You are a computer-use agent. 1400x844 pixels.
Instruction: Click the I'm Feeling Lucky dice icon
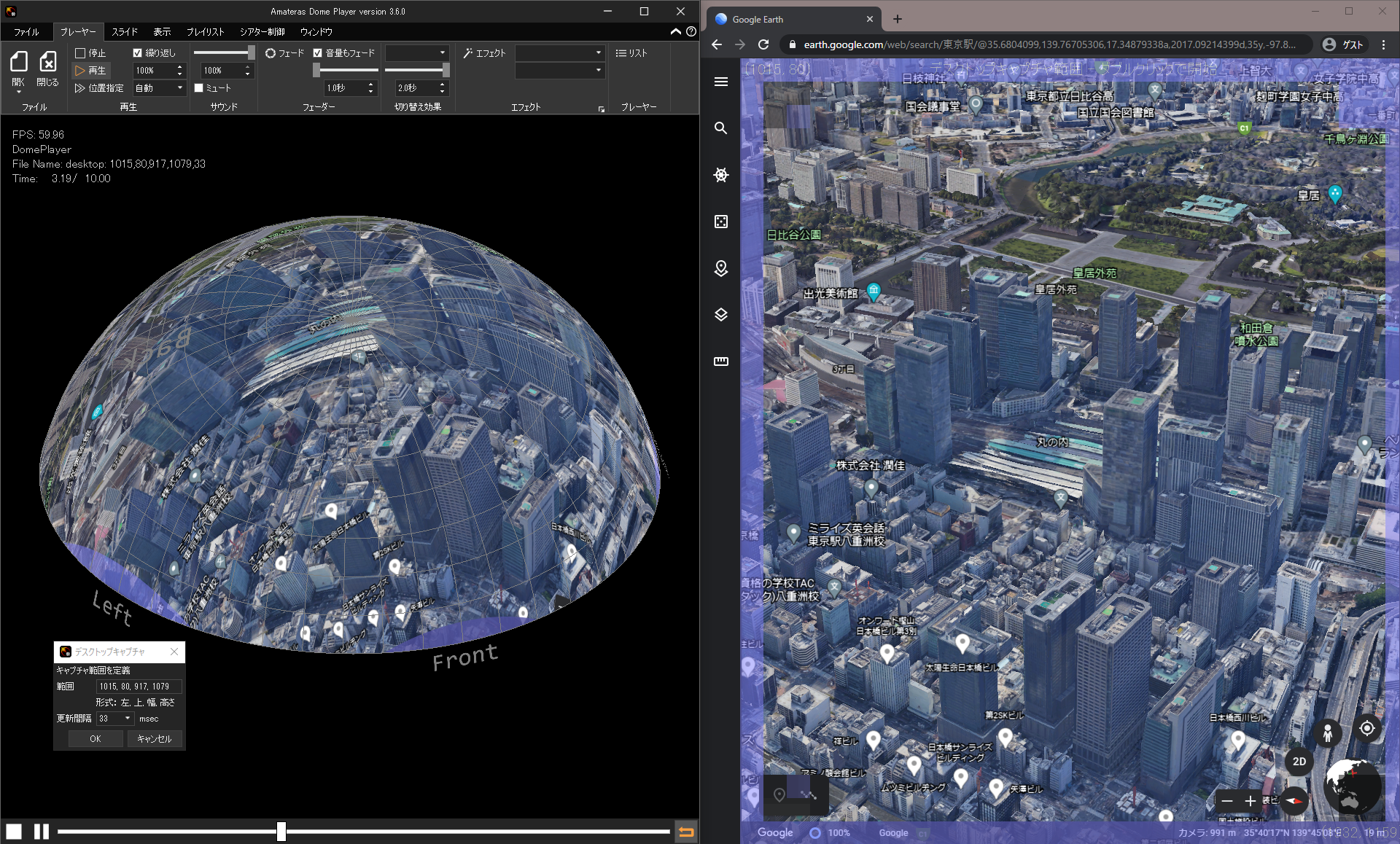(x=721, y=222)
